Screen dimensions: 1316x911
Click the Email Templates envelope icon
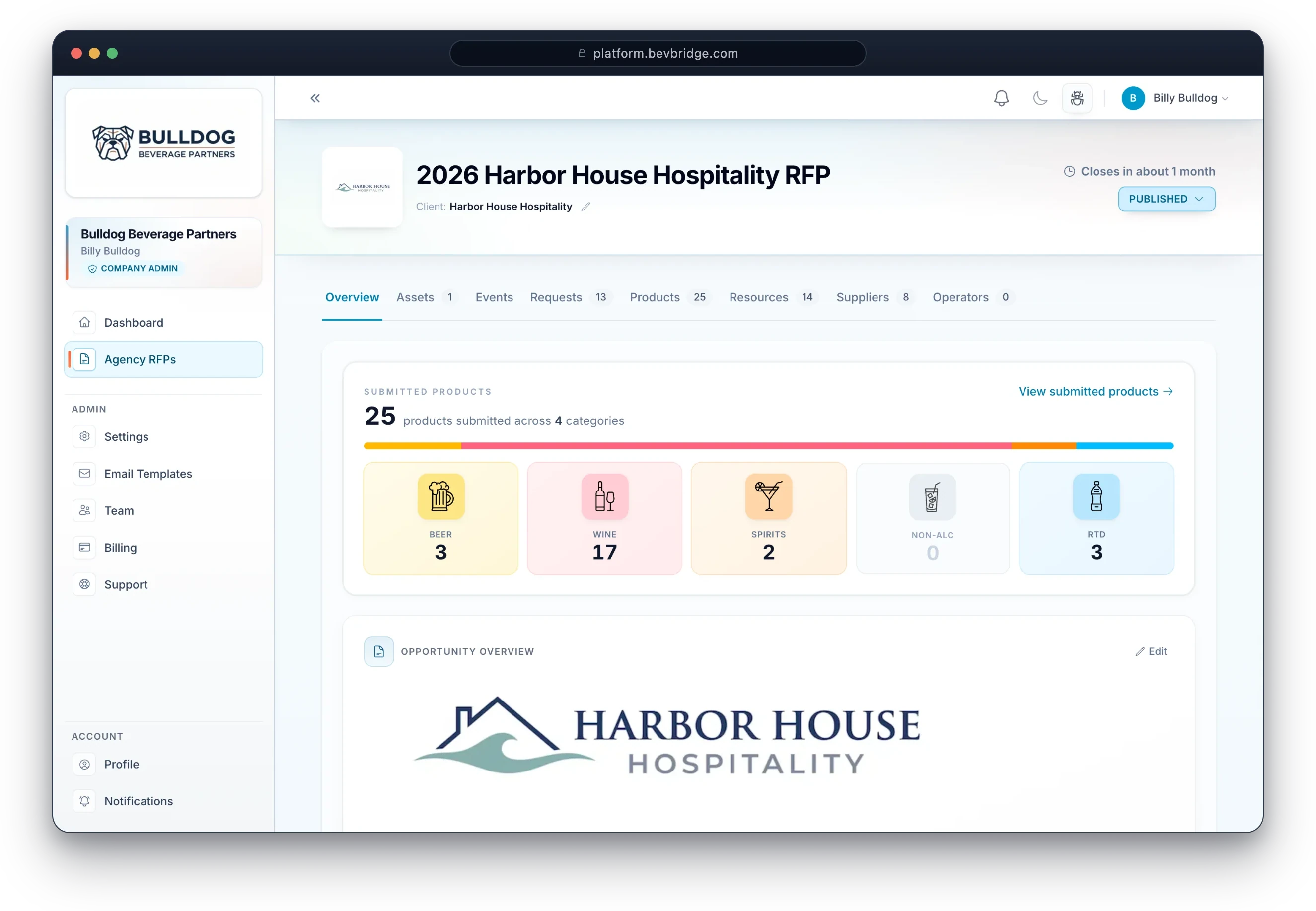(84, 474)
